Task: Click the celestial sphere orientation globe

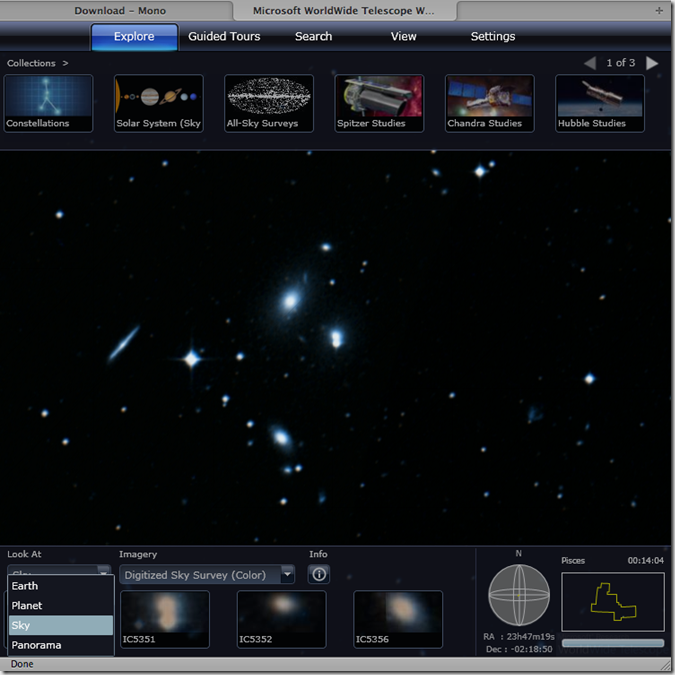Action: click(519, 596)
